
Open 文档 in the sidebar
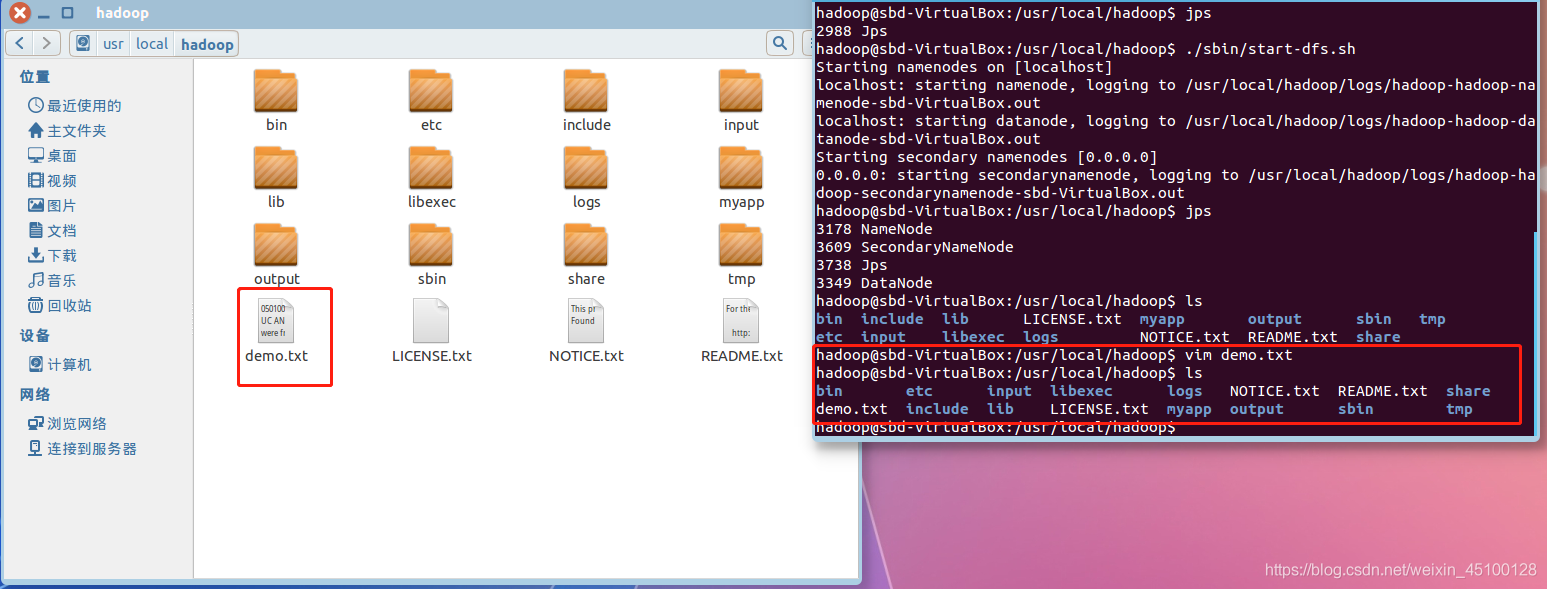(x=52, y=231)
